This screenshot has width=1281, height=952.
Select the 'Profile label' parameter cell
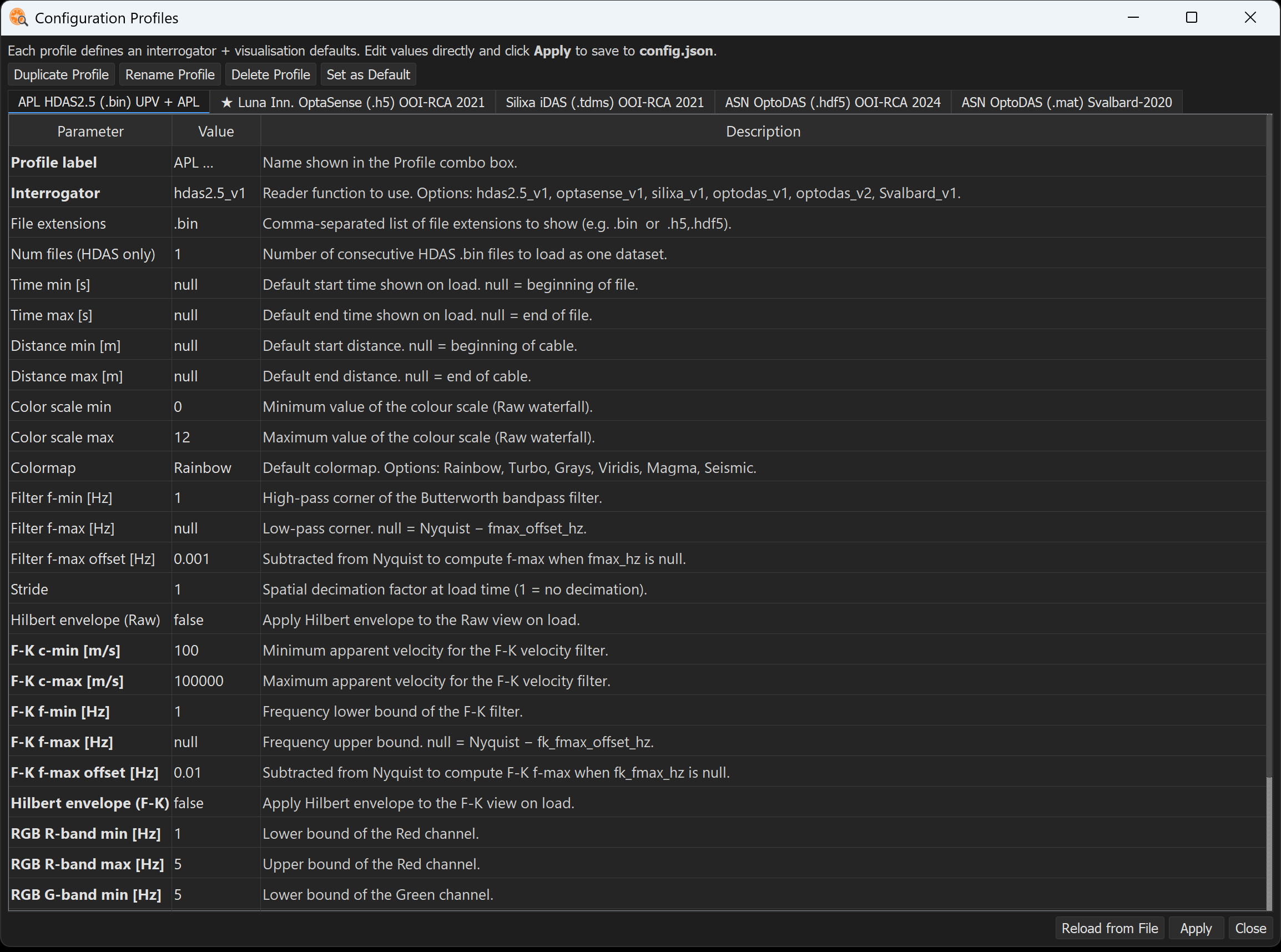[x=90, y=163]
